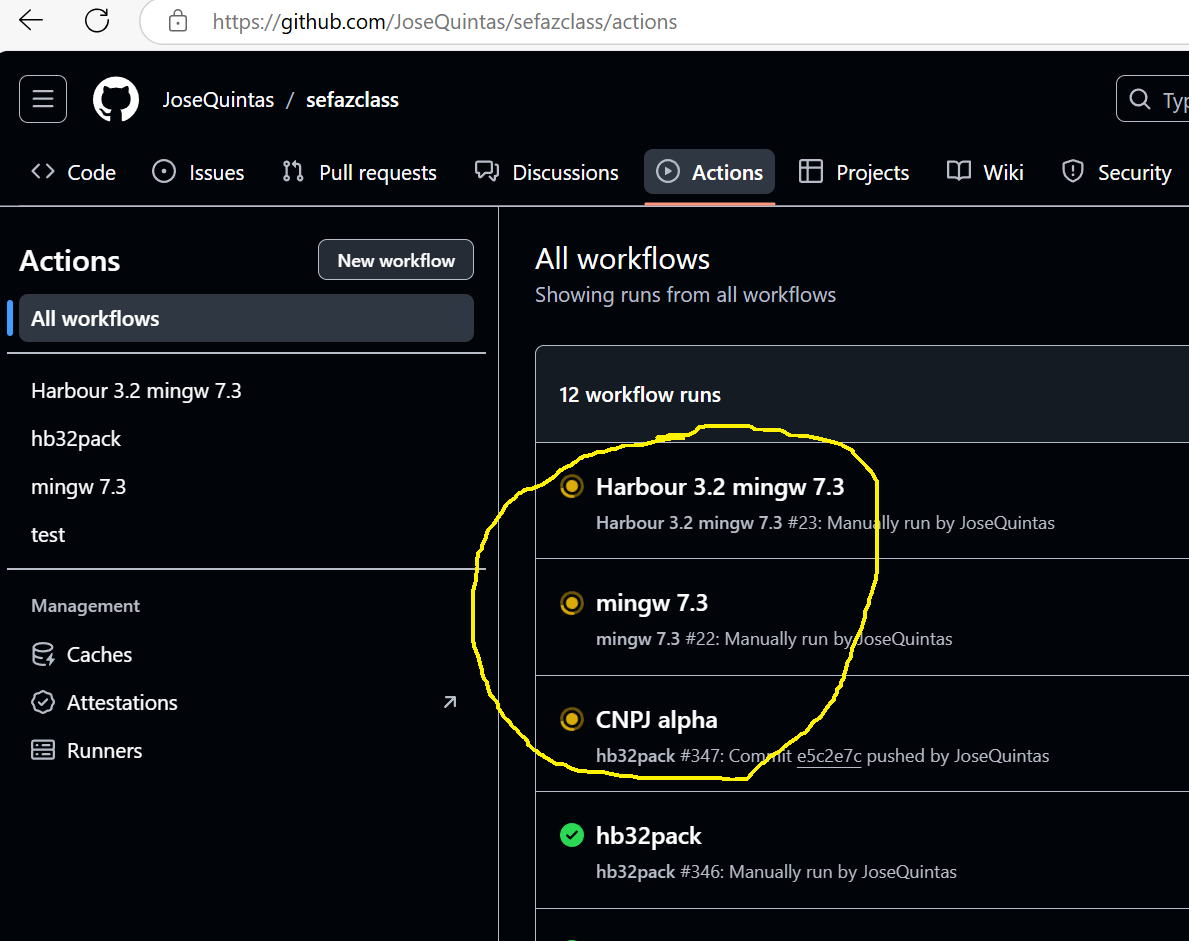Click in-progress status icon for CNPJ alpha

pos(571,719)
